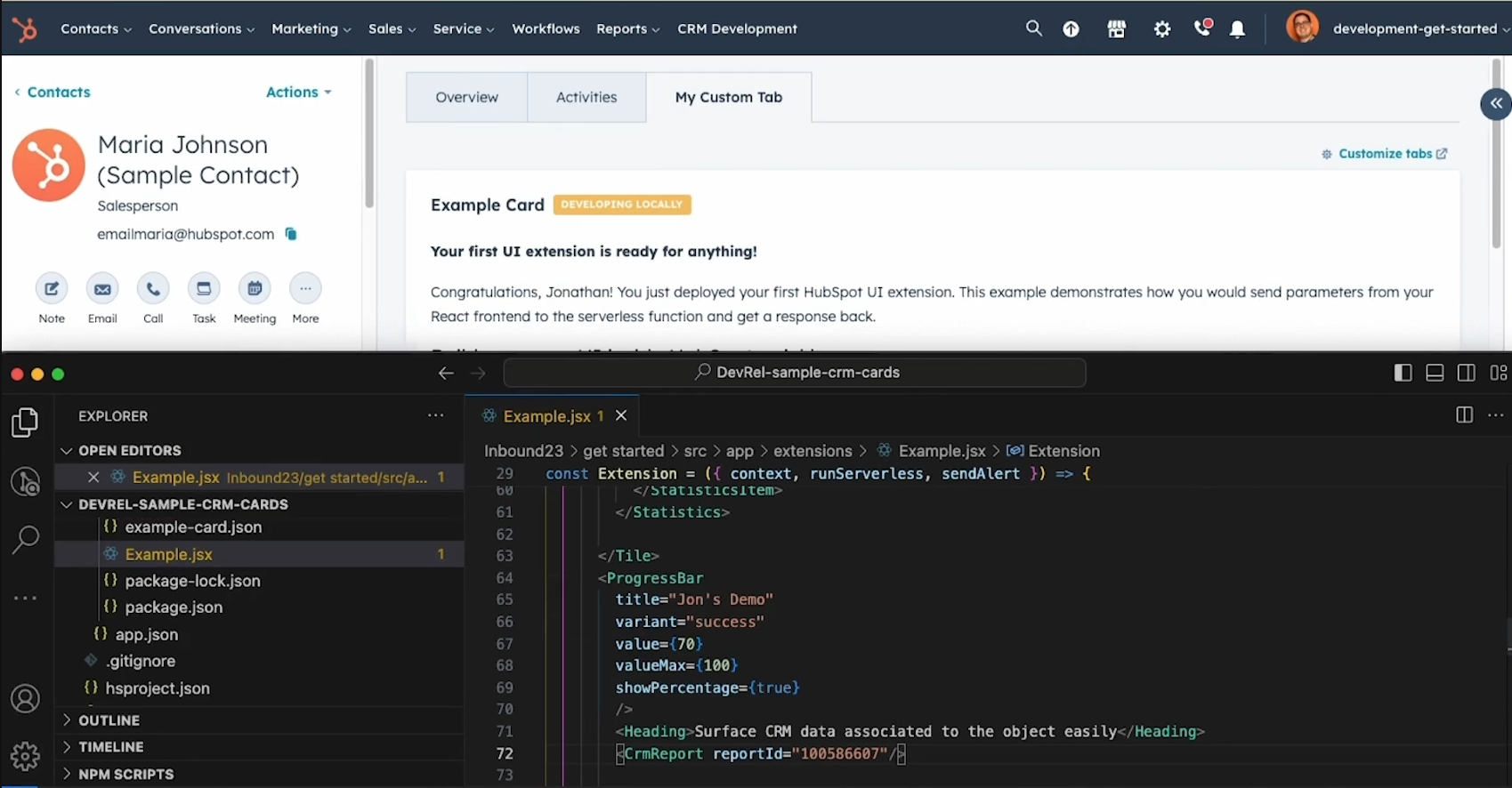Open development-get-started account dropdown
1512x788 pixels.
click(x=1420, y=28)
